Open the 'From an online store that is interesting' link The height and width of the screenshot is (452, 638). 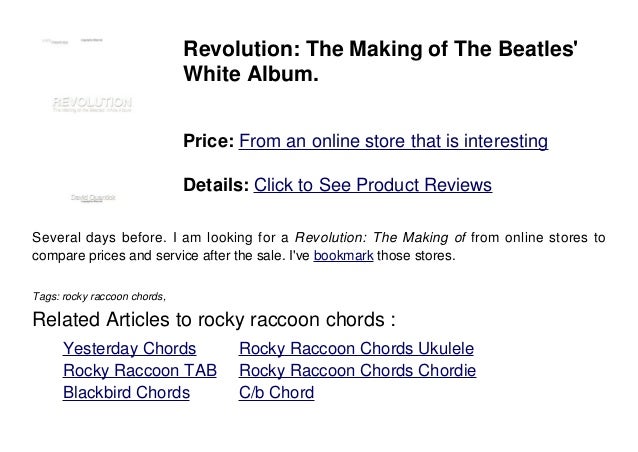pyautogui.click(x=393, y=141)
